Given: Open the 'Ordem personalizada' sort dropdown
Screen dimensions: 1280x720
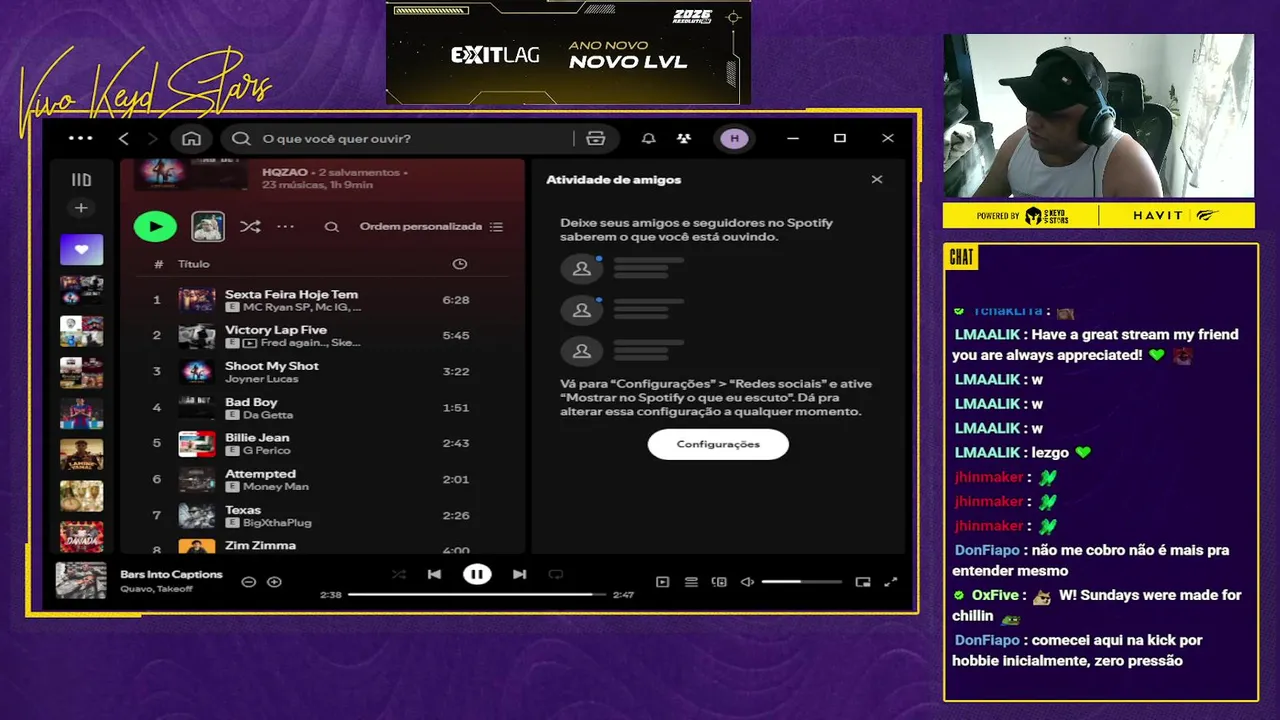Looking at the screenshot, I should [x=420, y=227].
